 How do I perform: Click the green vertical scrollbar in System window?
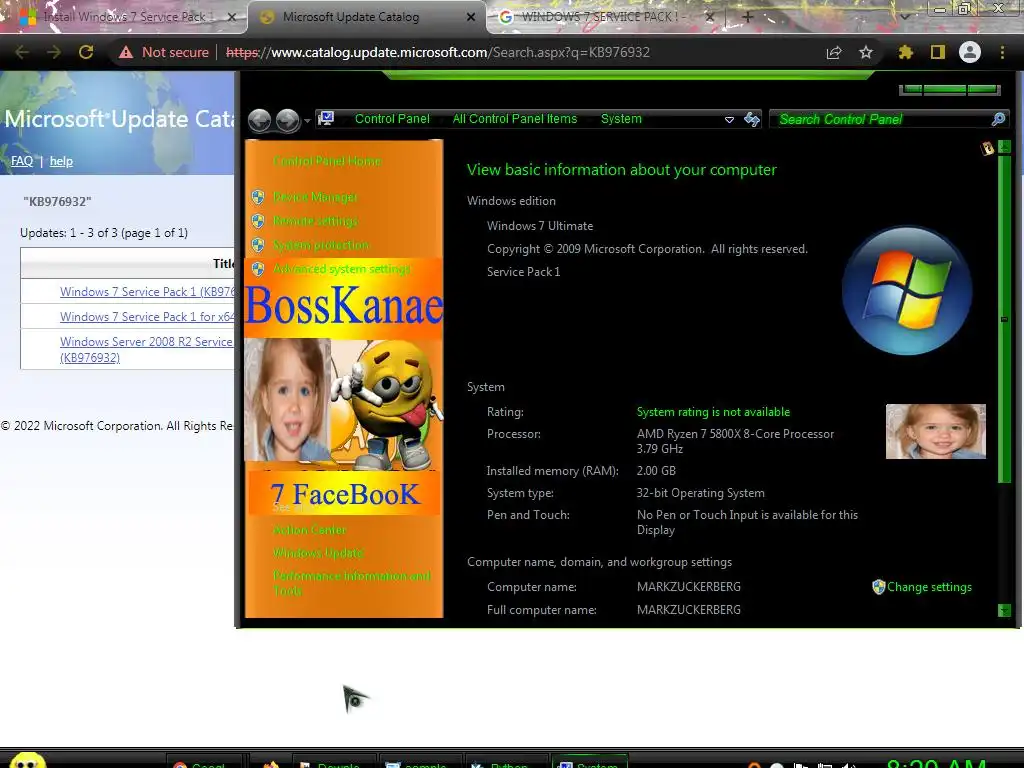pos(1004,319)
